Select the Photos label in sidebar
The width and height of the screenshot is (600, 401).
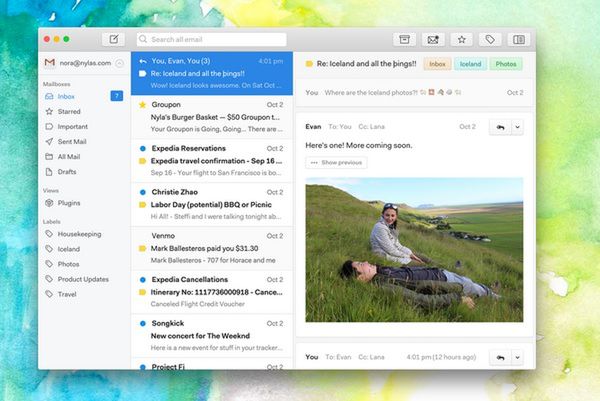coord(84,264)
